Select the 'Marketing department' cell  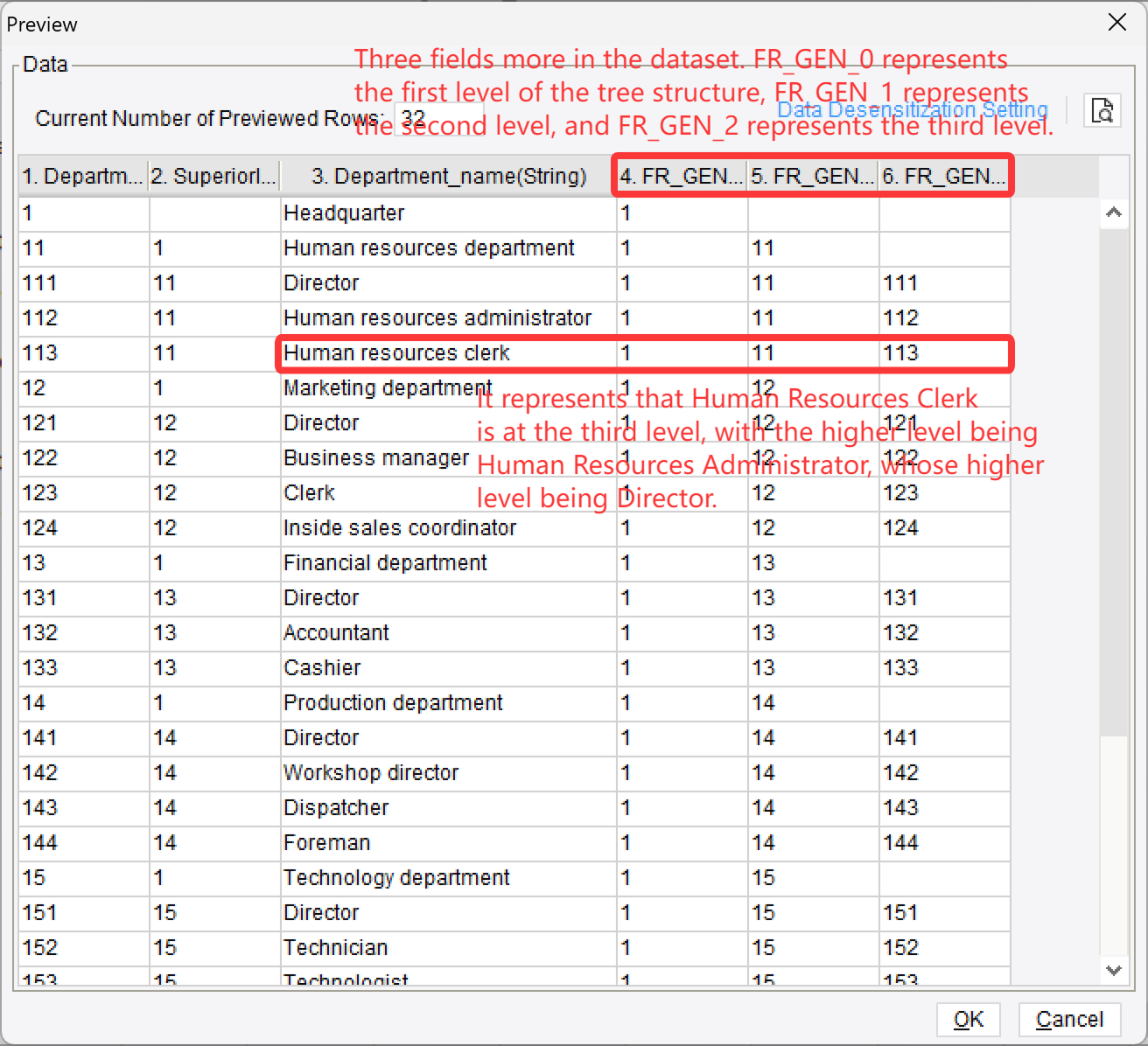[x=449, y=388]
